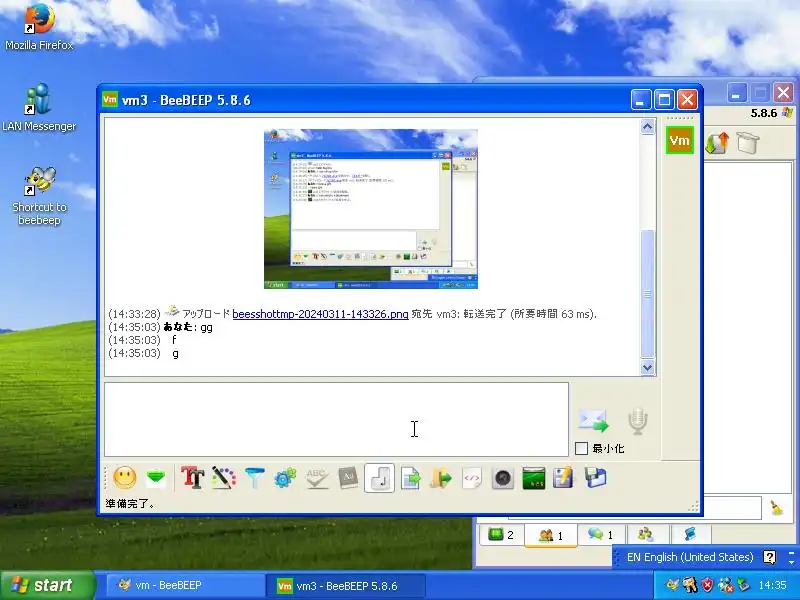Focus the message input text box
Screen dimensions: 800x600
pos(336,419)
